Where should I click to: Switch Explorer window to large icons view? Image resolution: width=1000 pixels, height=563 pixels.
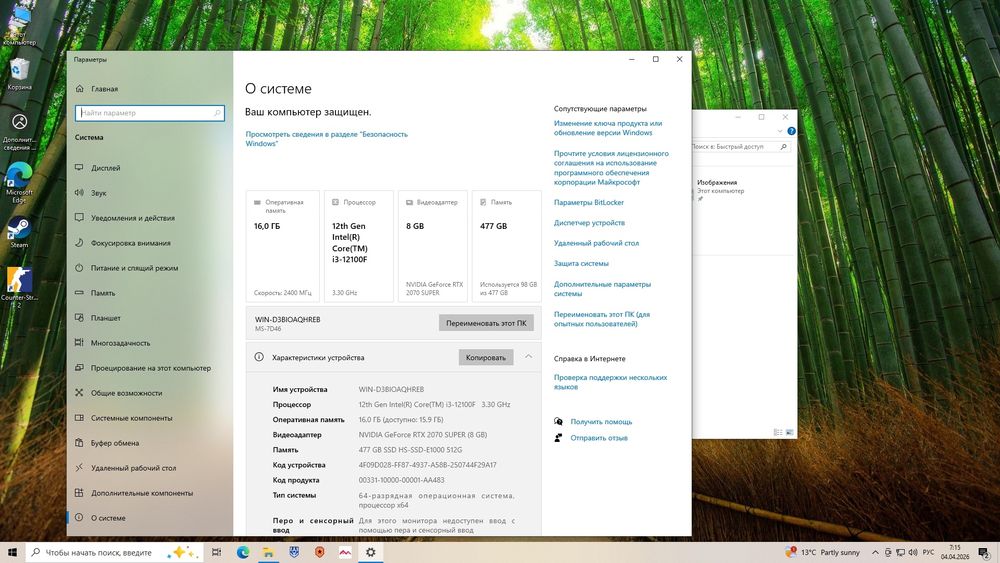(790, 432)
